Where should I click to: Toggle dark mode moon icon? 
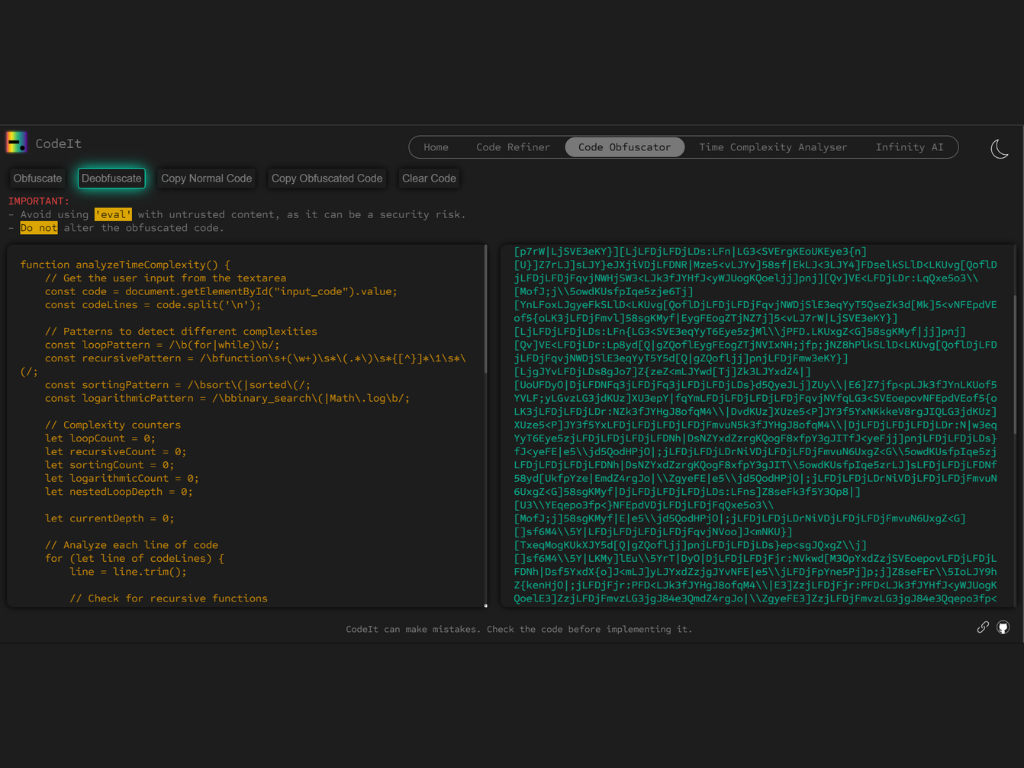999,149
